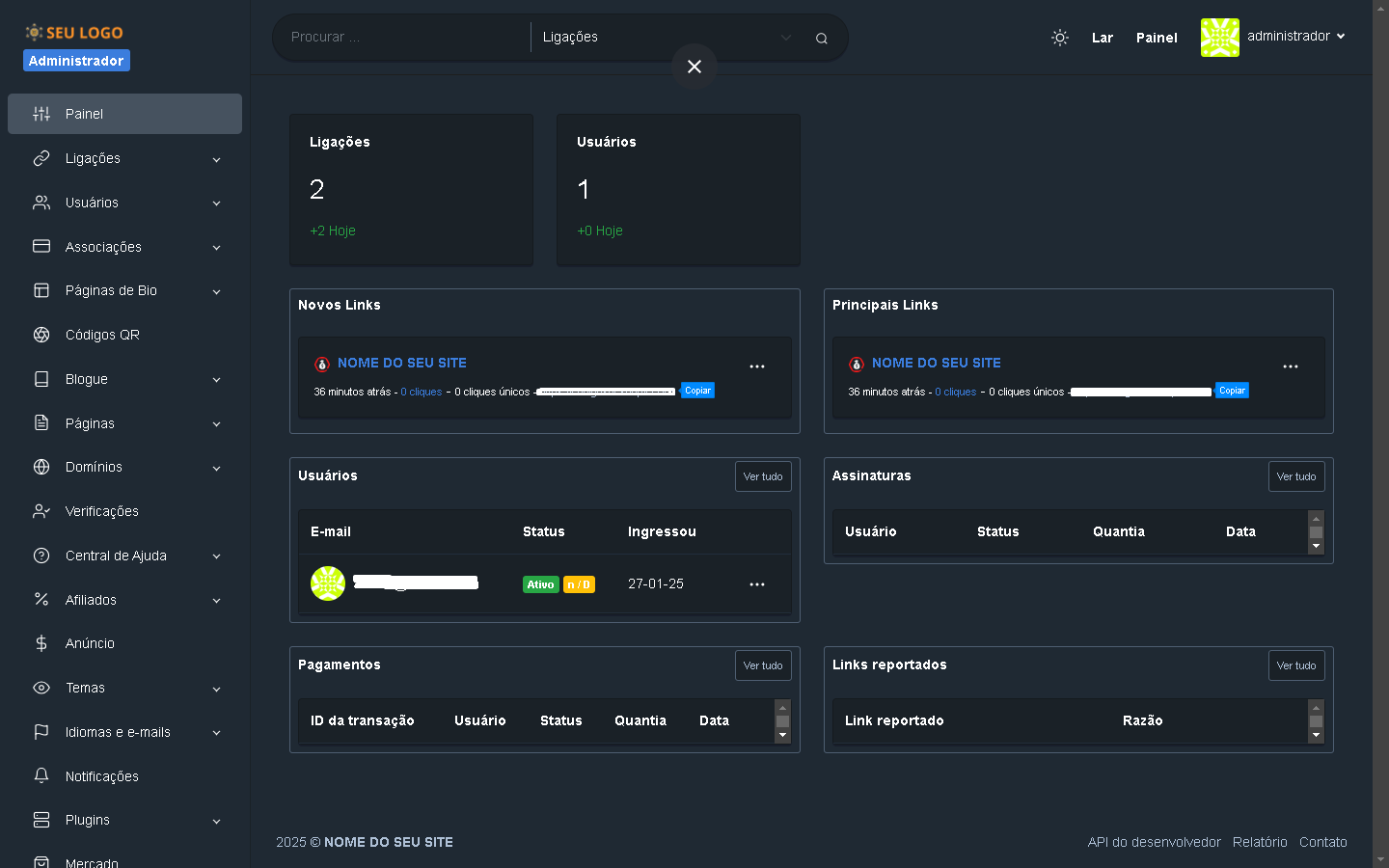
Task: Click the three-dot menu in Usuários row
Action: click(756, 584)
